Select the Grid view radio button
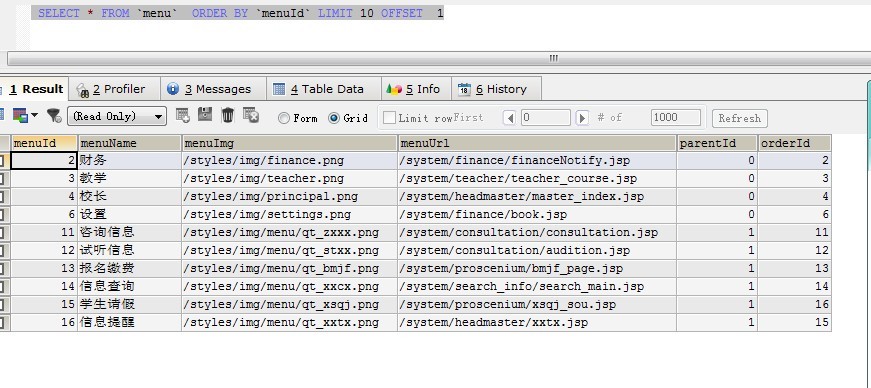The image size is (871, 388). (x=334, y=118)
